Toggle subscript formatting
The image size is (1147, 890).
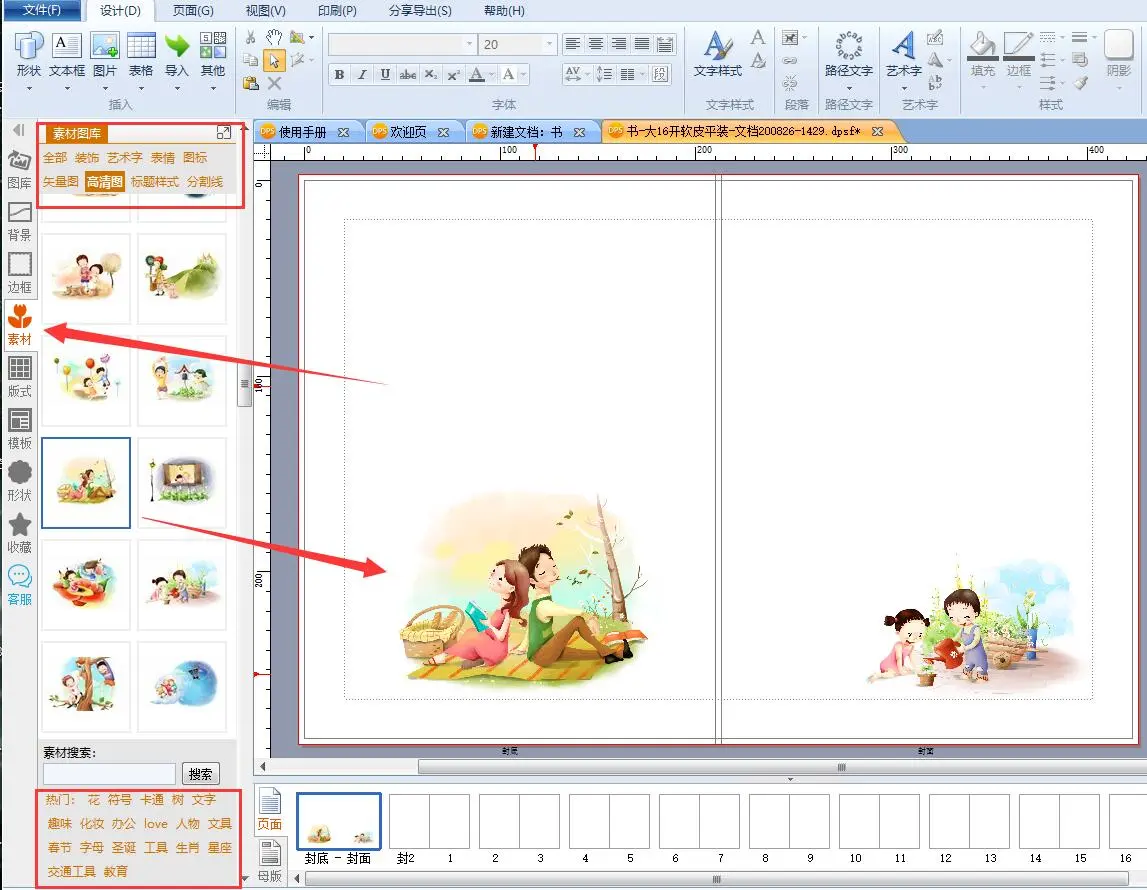point(431,75)
